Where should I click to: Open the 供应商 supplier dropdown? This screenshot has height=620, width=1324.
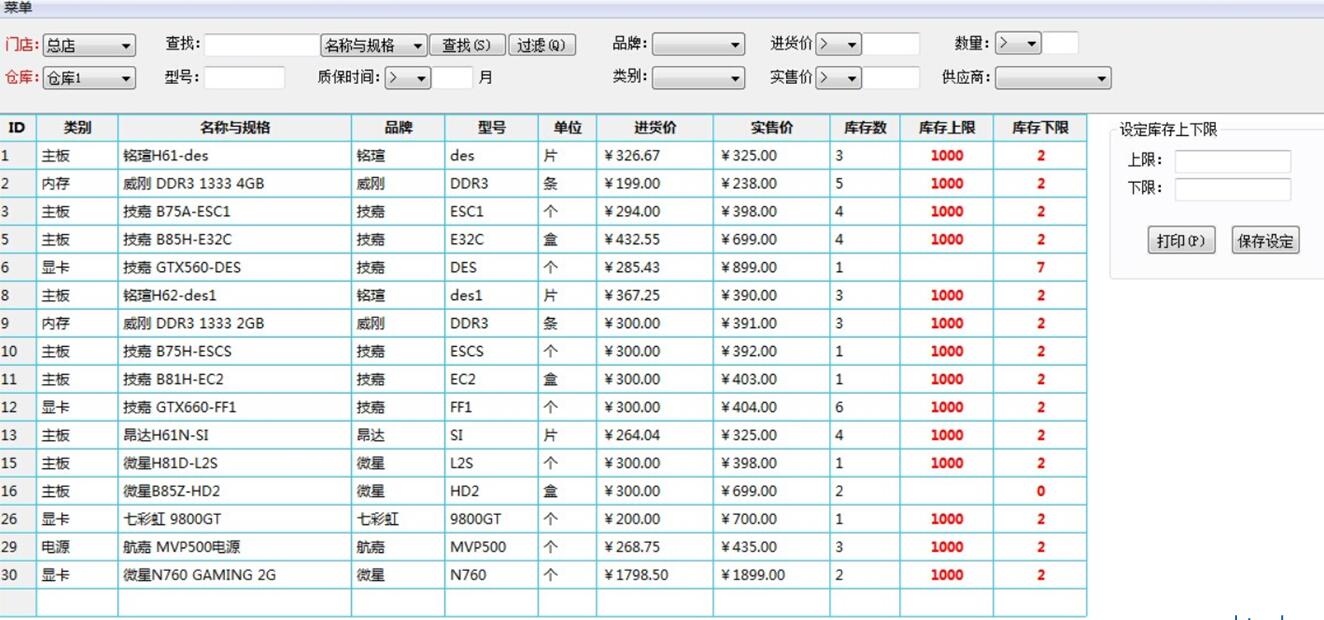(x=1053, y=78)
